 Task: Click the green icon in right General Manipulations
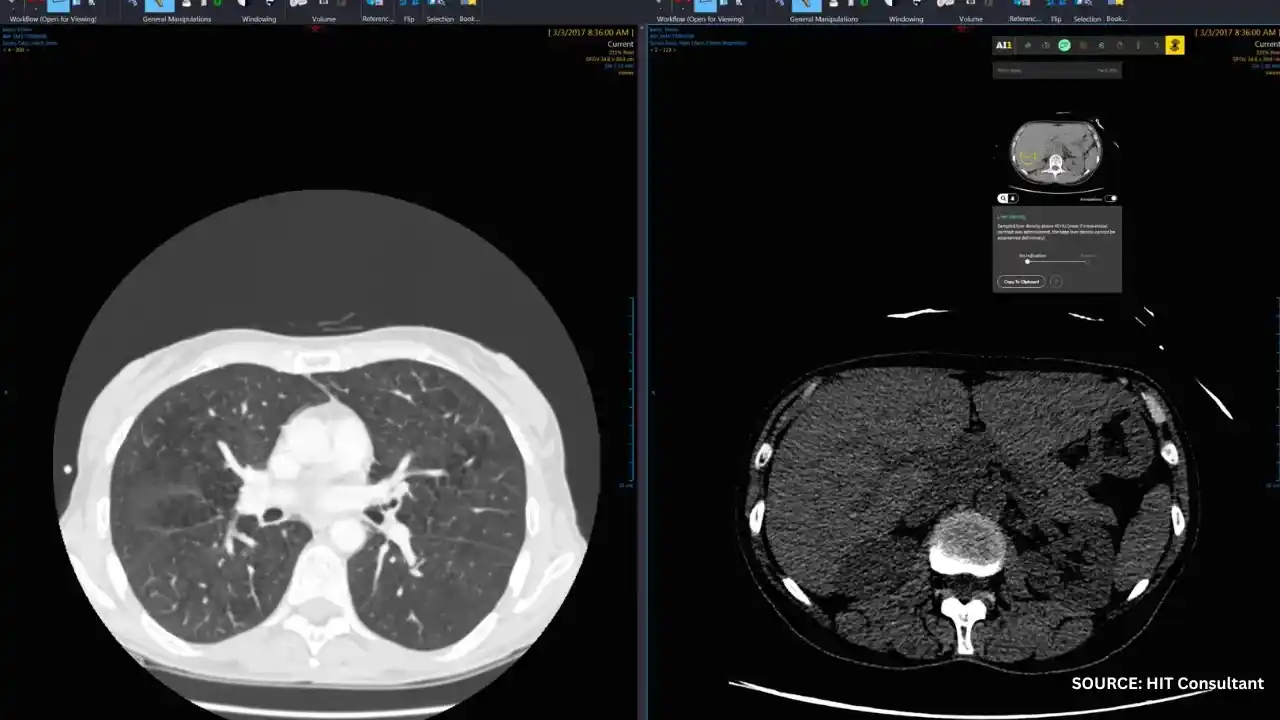pyautogui.click(x=864, y=4)
